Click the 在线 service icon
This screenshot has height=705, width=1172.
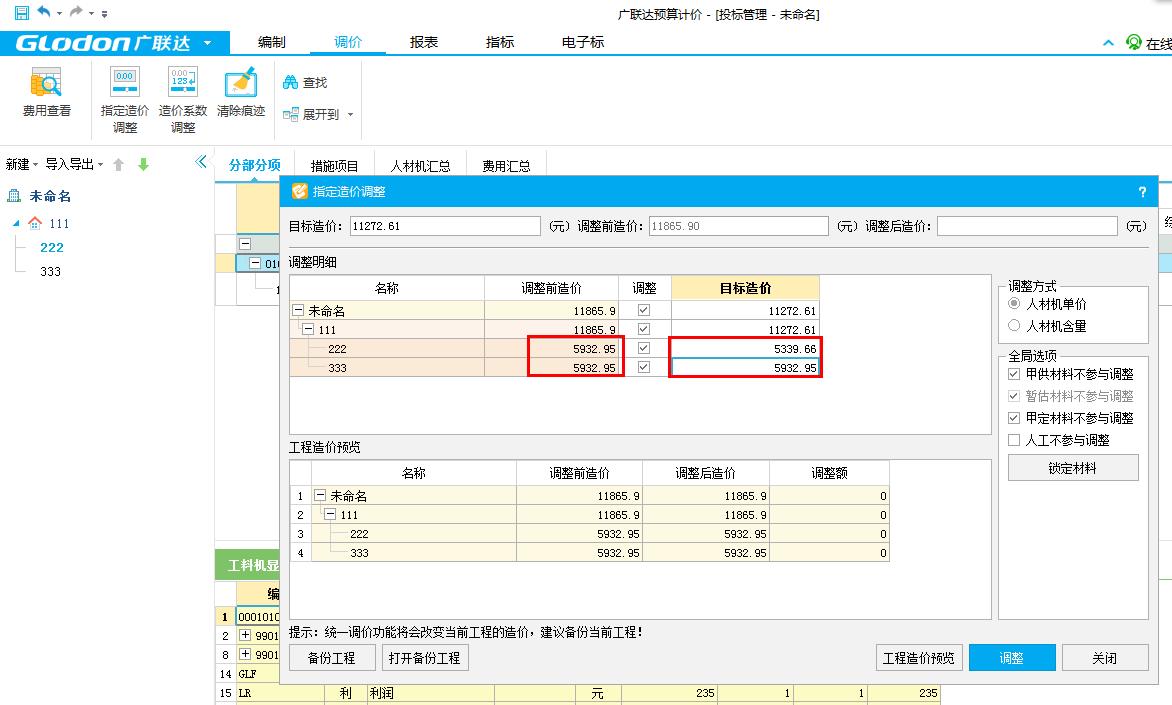pyautogui.click(x=1134, y=43)
